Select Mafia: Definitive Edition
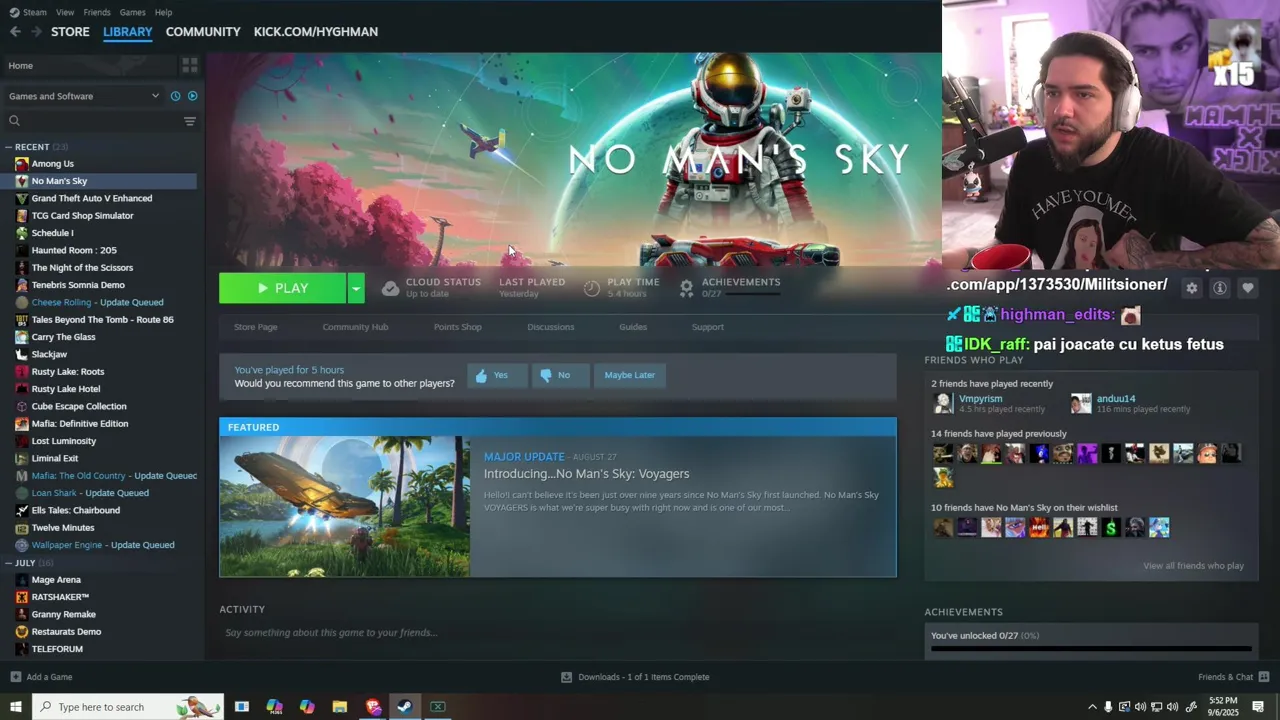 coord(80,424)
